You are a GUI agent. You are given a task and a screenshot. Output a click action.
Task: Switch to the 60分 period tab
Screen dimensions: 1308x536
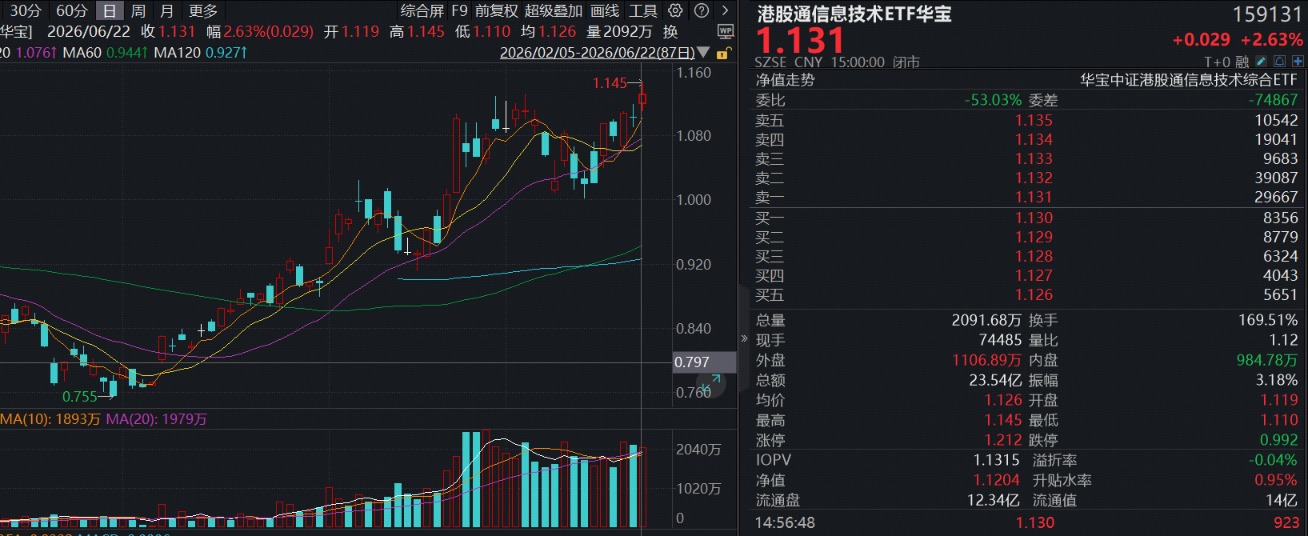[x=72, y=11]
